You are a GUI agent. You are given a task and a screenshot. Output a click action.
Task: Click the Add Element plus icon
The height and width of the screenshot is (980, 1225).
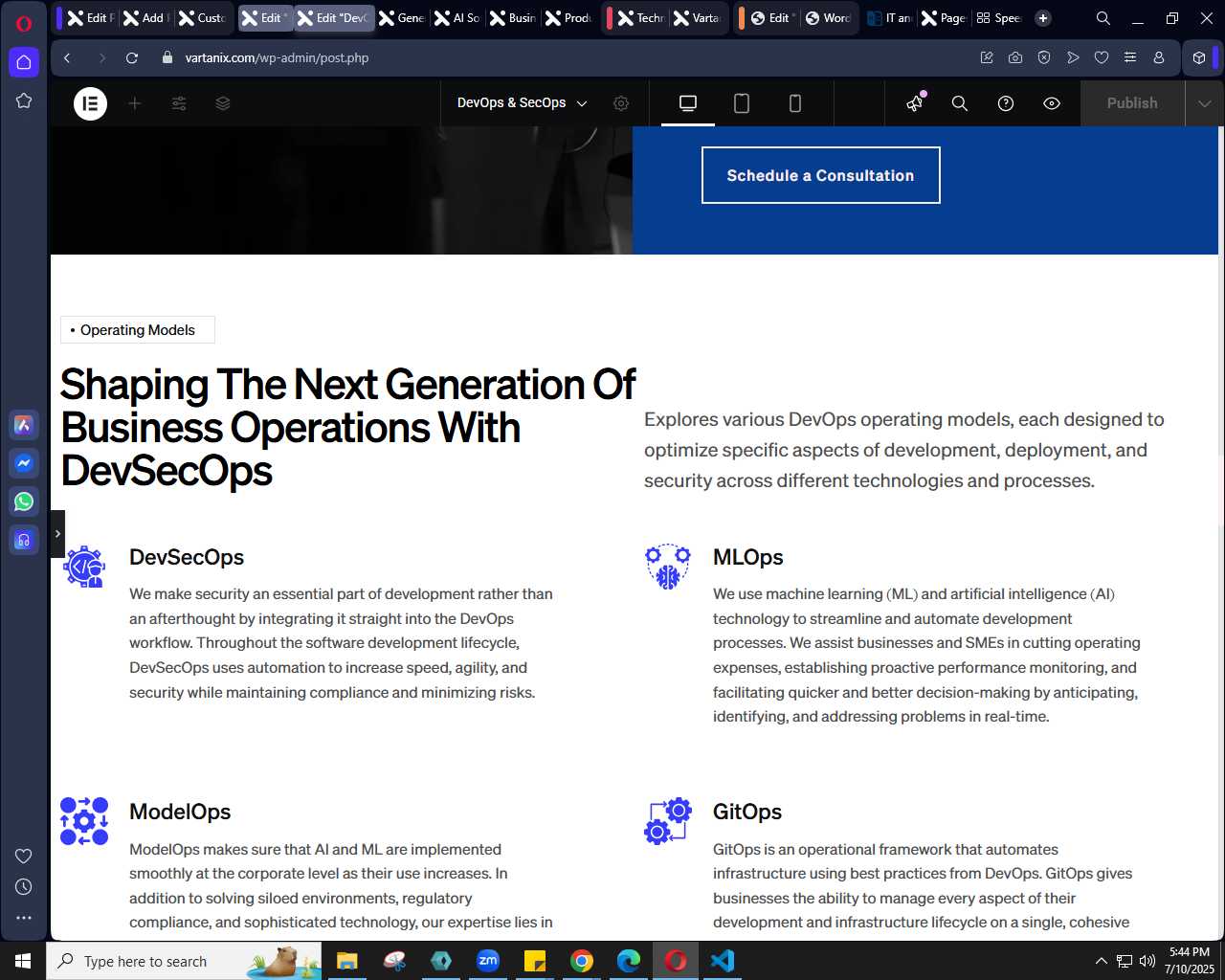[x=135, y=103]
